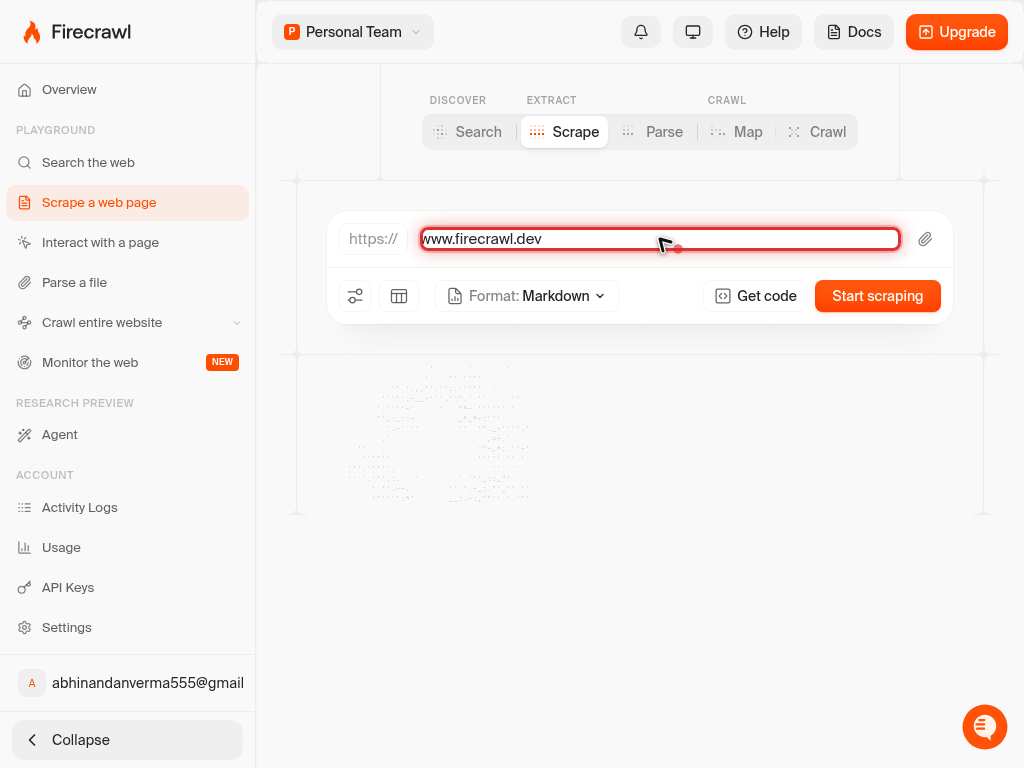1024x768 pixels.
Task: Click the Agent magic wand icon
Action: coord(24,435)
